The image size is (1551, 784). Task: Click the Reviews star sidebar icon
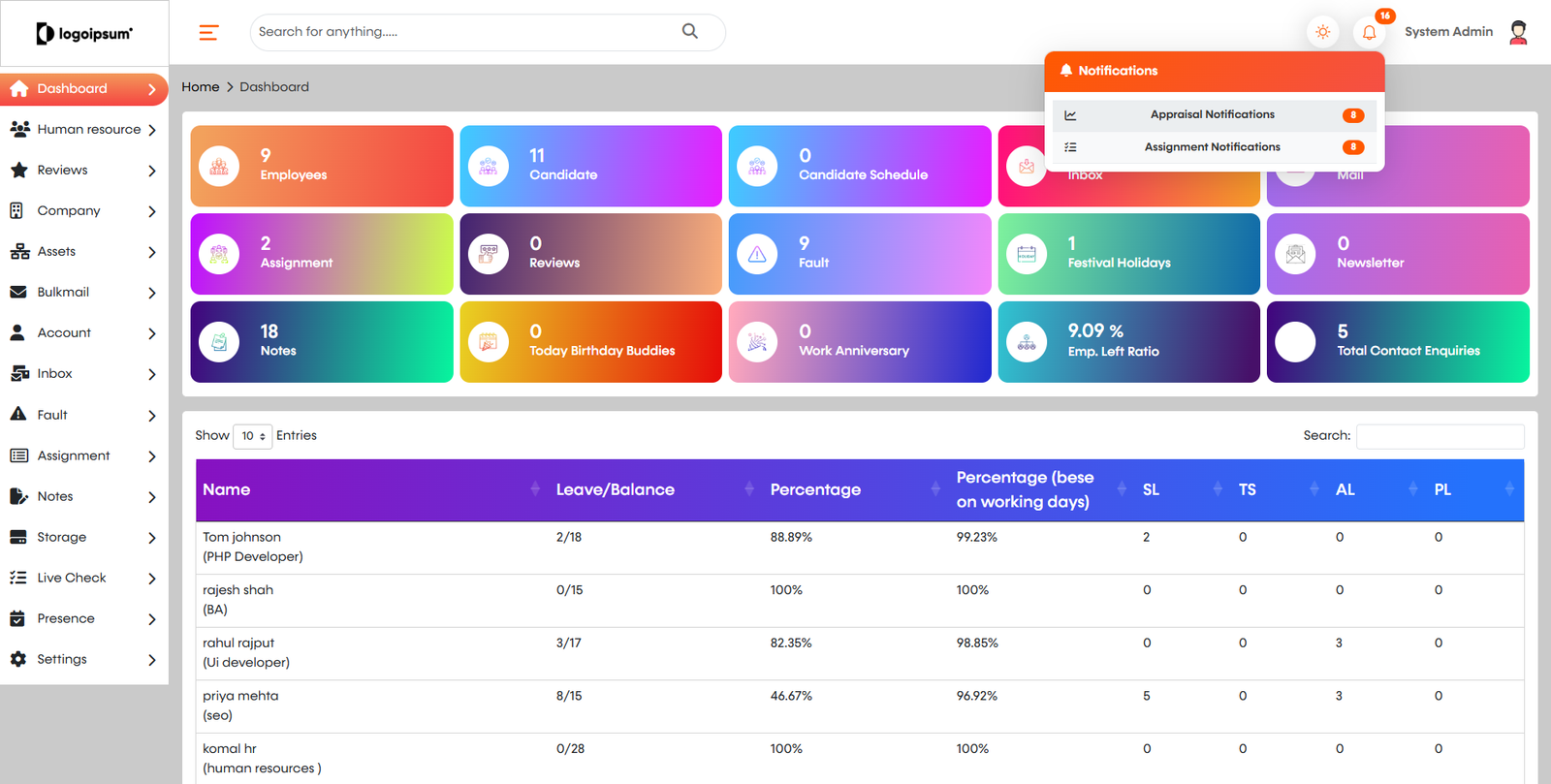[x=18, y=170]
